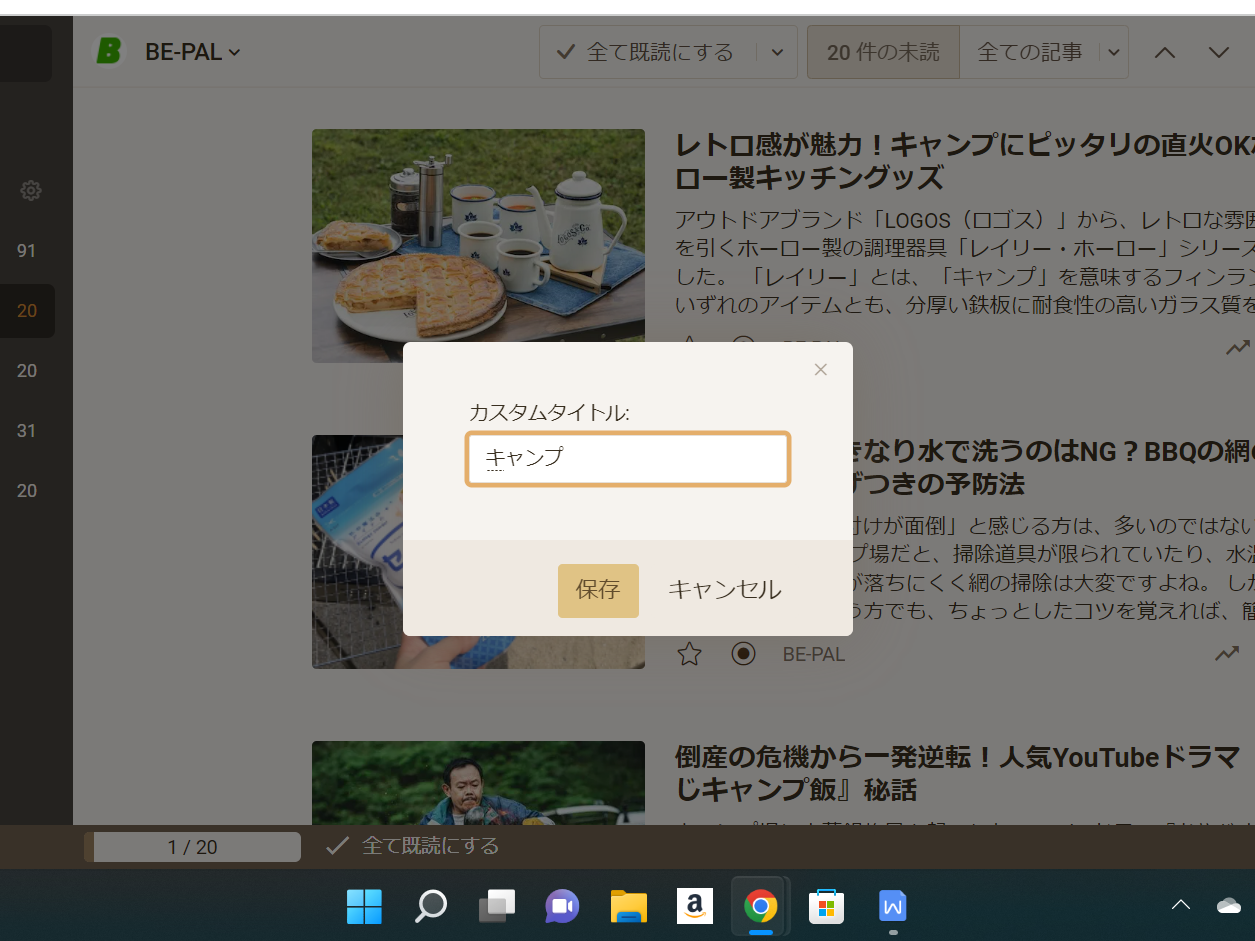Open Microsoft Store from taskbar

tap(827, 906)
